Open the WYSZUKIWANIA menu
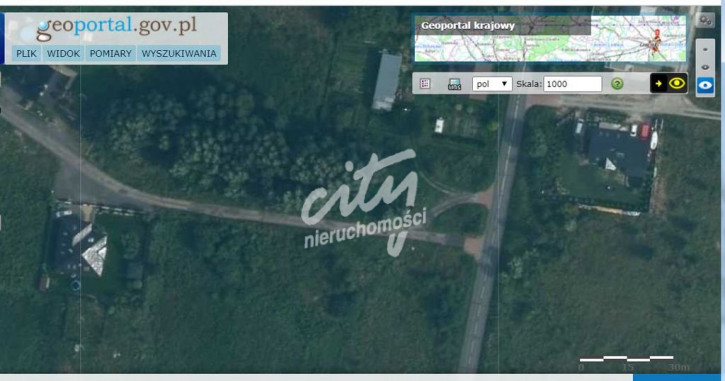 pyautogui.click(x=179, y=54)
